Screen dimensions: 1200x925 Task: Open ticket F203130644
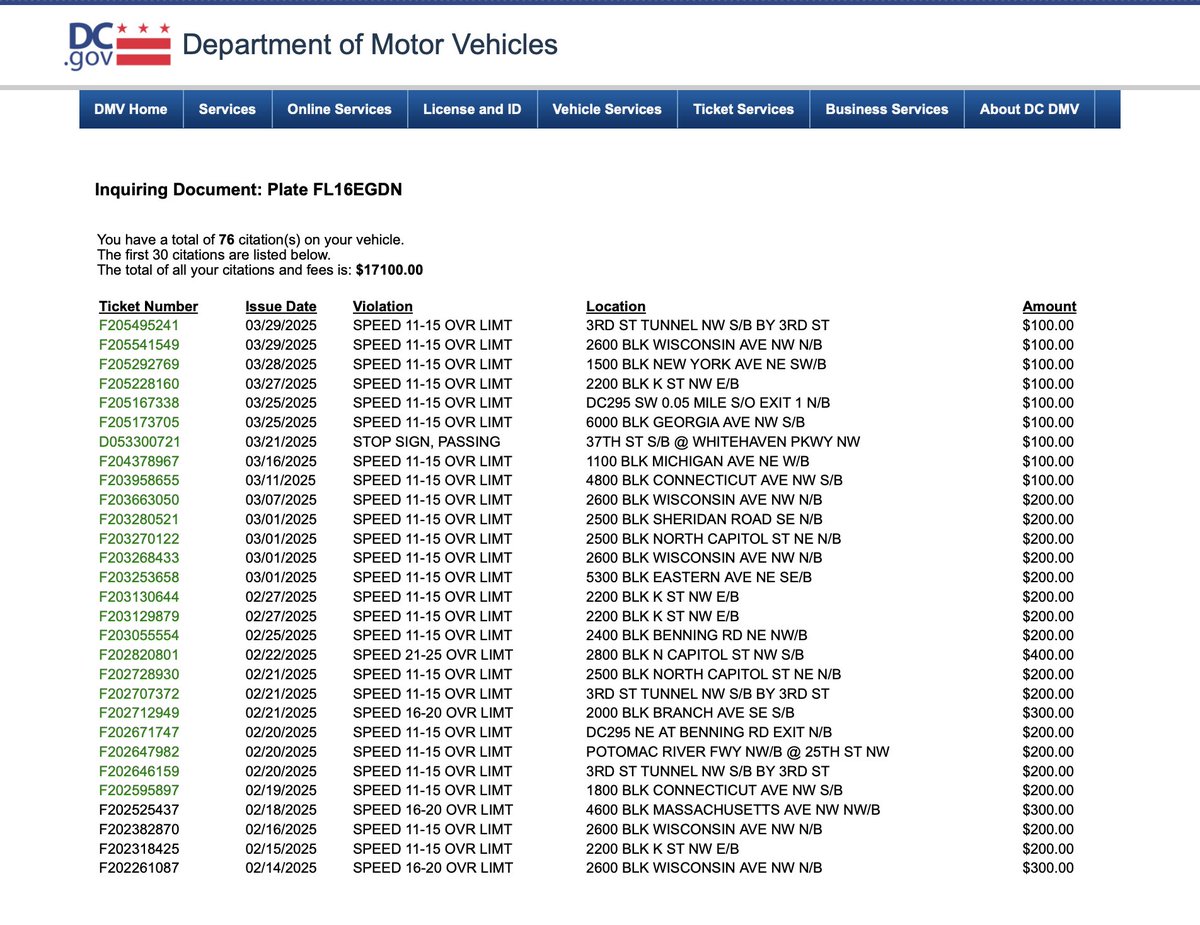(x=139, y=596)
